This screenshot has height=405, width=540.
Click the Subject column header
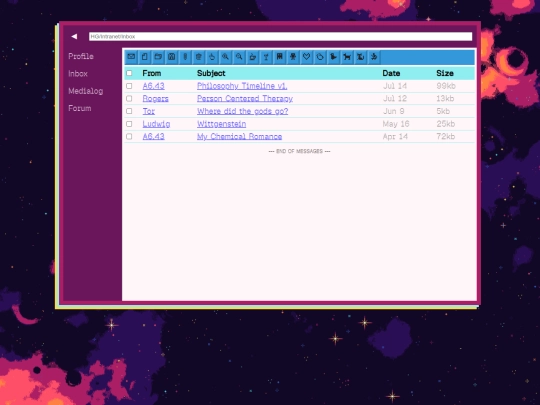tap(211, 73)
